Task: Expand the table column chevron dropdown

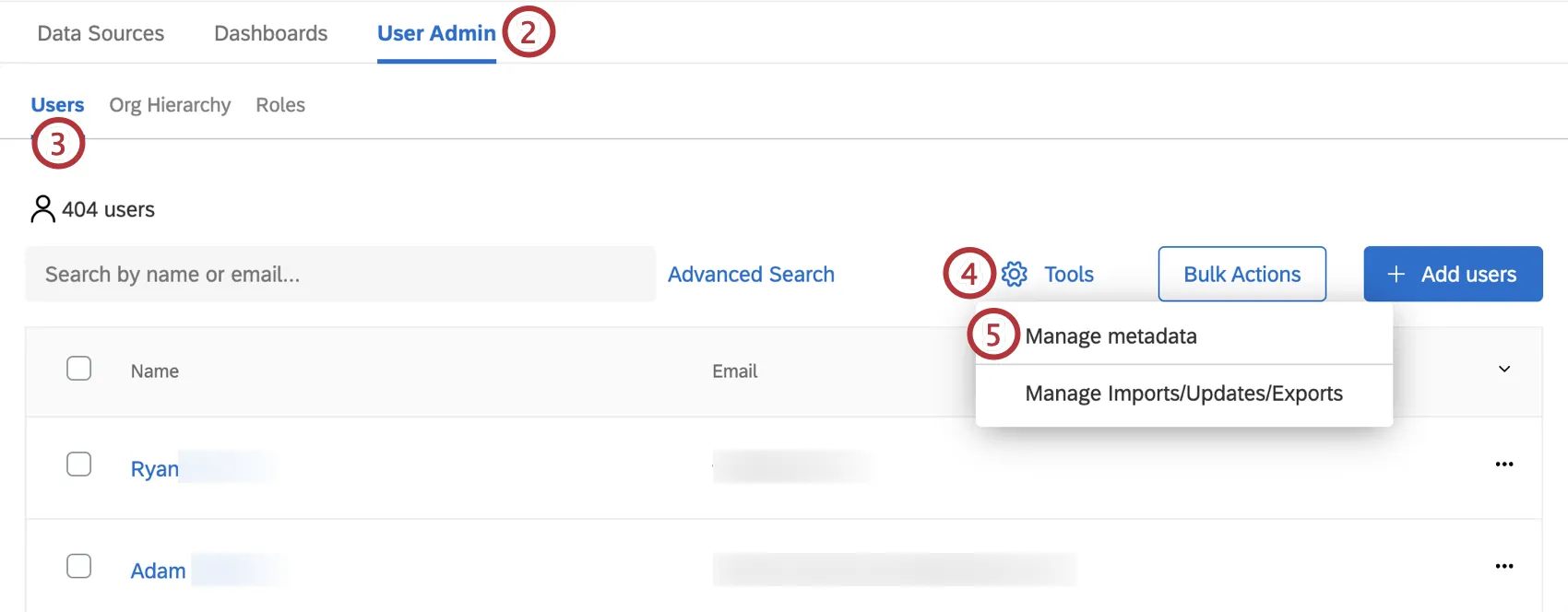Action: pos(1503,369)
